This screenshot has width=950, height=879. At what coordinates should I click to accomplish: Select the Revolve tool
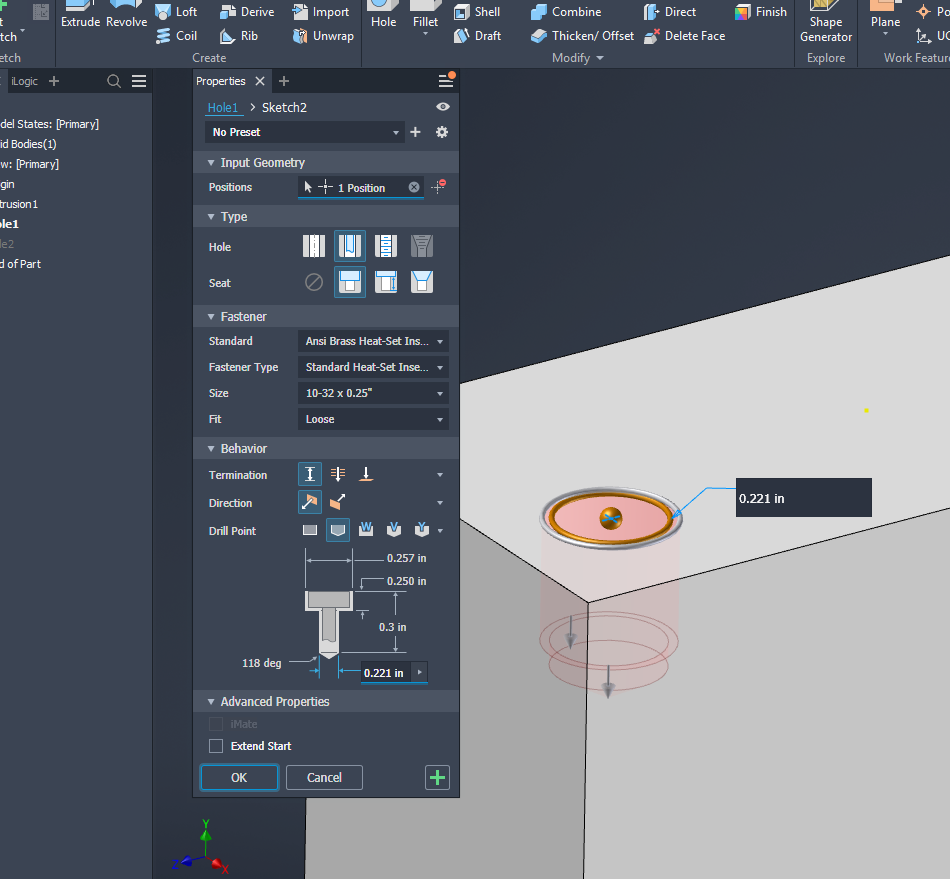pyautogui.click(x=126, y=15)
